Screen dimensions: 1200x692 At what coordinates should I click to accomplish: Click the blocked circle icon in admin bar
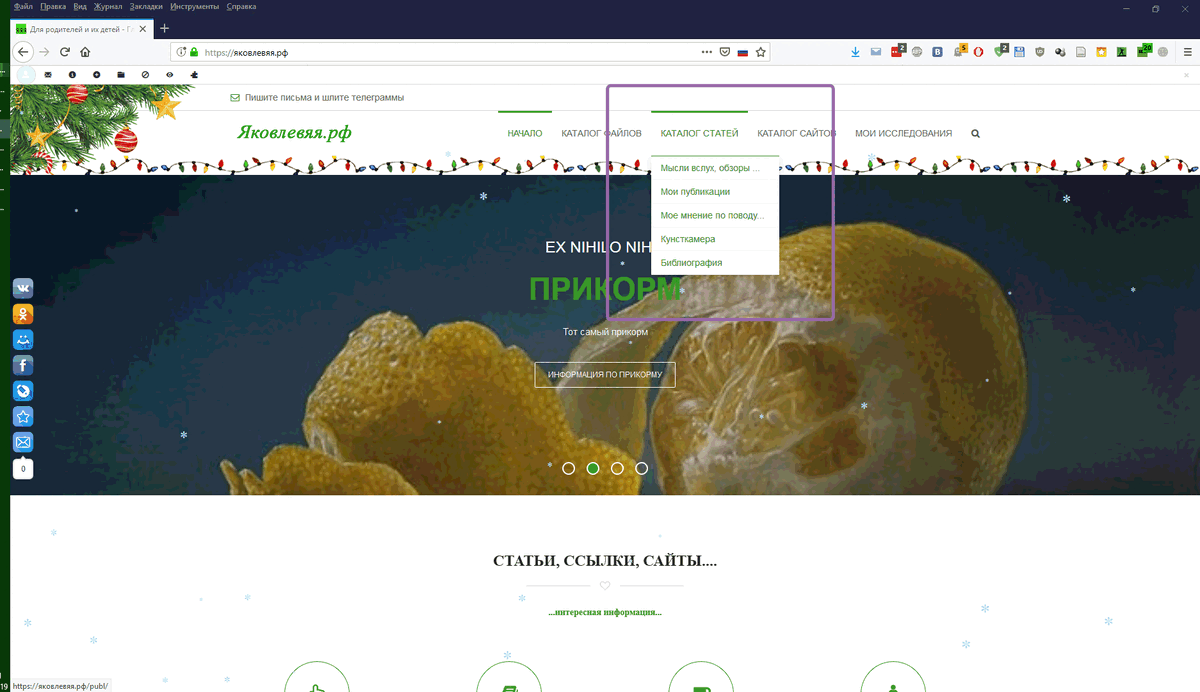coord(145,75)
